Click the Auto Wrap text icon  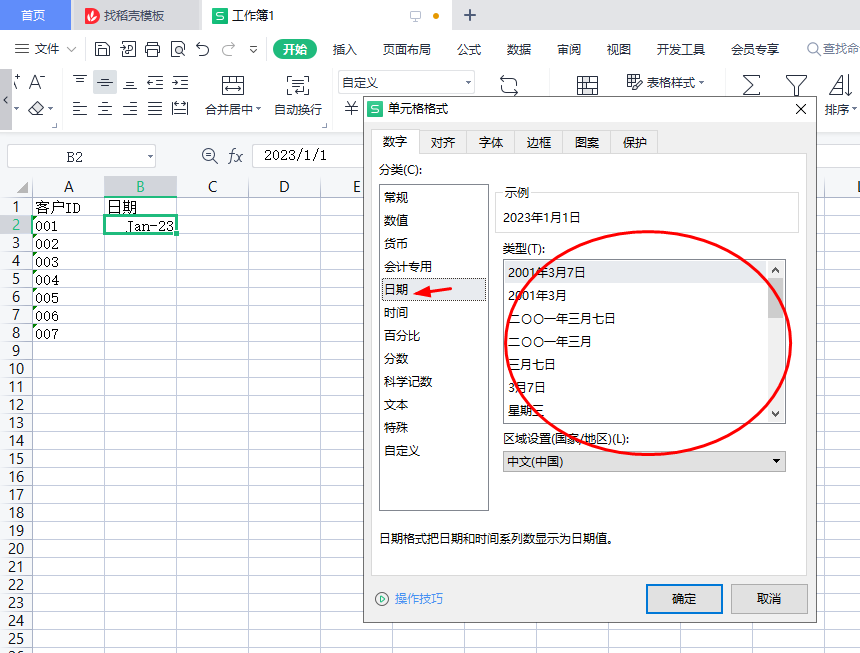[298, 86]
